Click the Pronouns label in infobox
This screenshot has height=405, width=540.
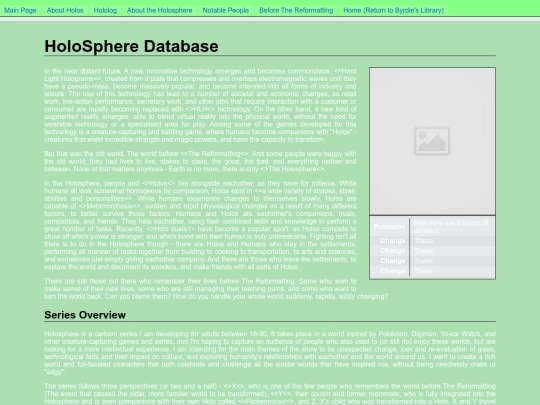click(x=389, y=227)
